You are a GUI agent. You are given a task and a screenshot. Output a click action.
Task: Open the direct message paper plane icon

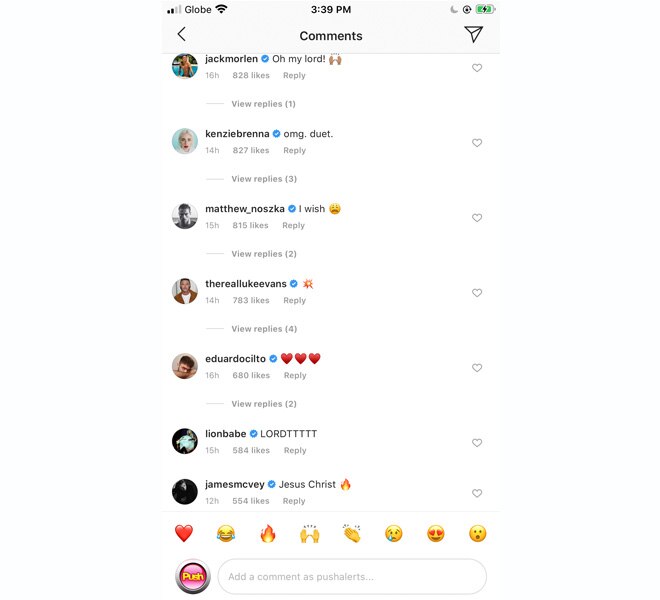[x=473, y=34]
